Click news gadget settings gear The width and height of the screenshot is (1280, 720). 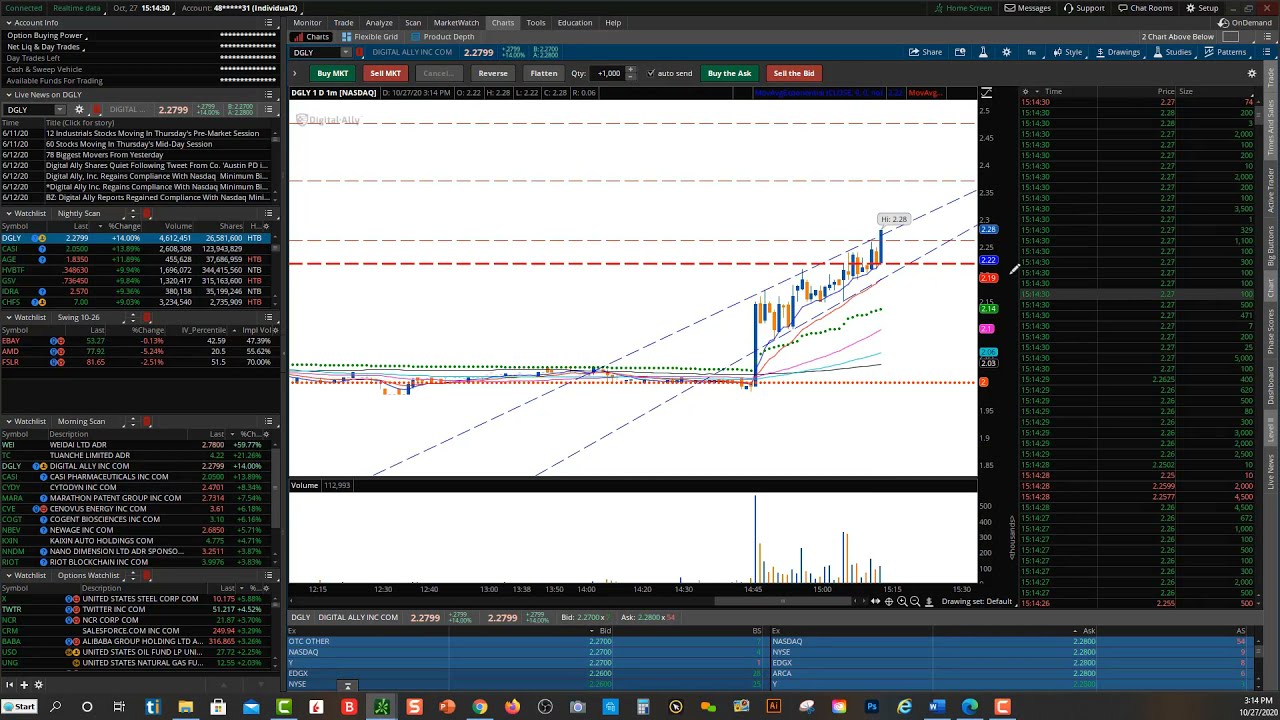click(x=78, y=109)
